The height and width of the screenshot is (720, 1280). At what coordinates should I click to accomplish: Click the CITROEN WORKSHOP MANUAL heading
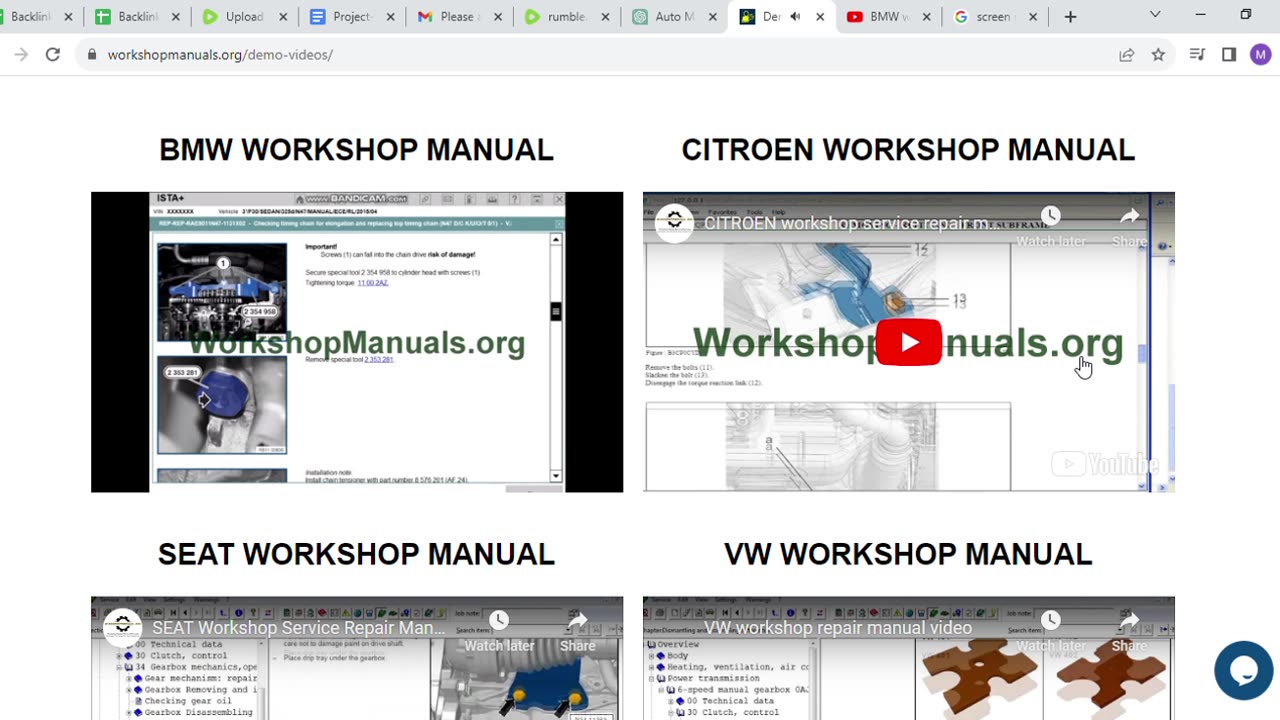click(x=908, y=150)
